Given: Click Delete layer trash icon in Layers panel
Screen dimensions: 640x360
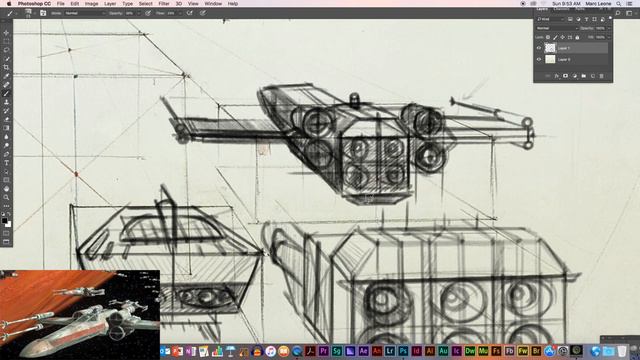Looking at the screenshot, I should point(601,76).
